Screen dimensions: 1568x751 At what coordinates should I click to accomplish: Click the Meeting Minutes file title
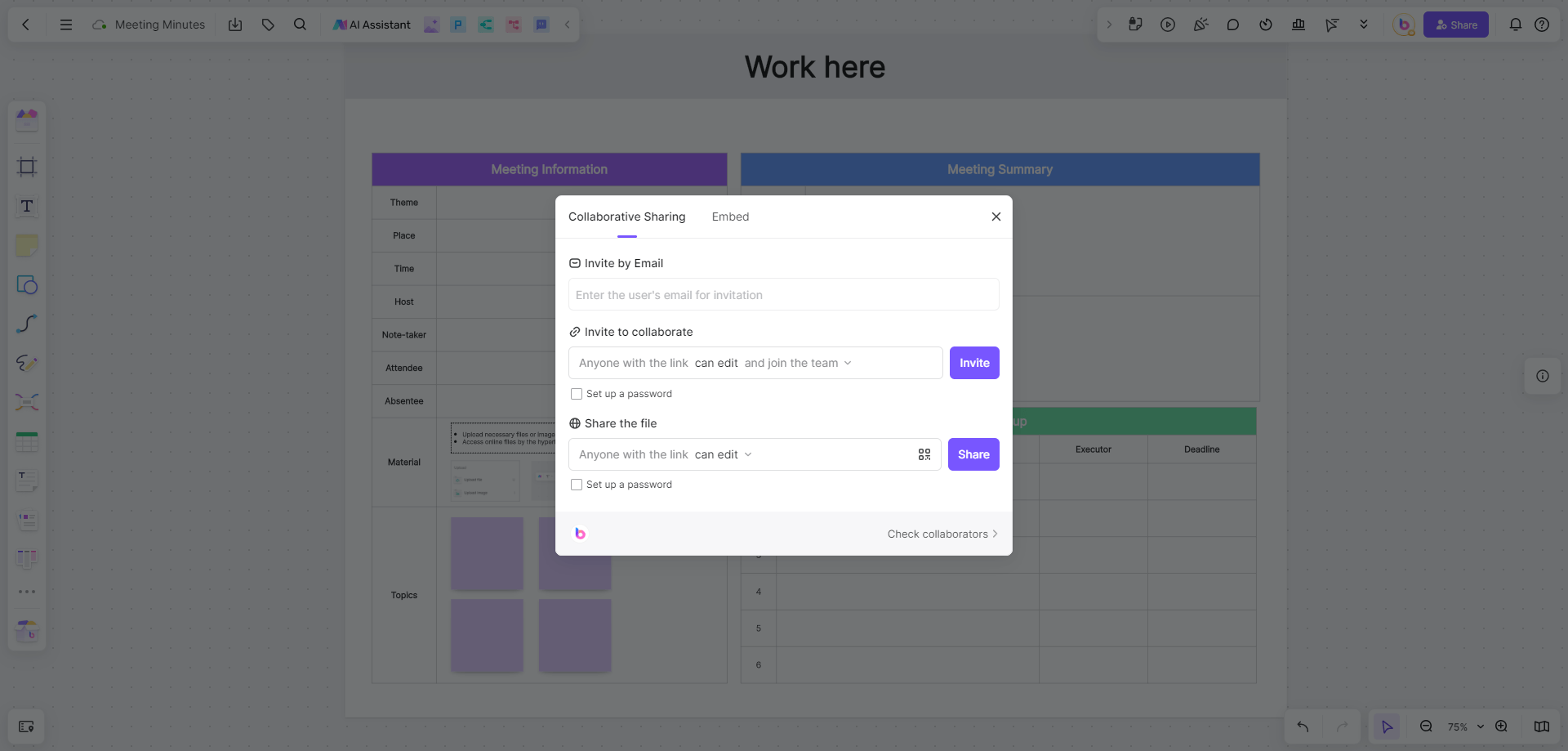point(160,25)
